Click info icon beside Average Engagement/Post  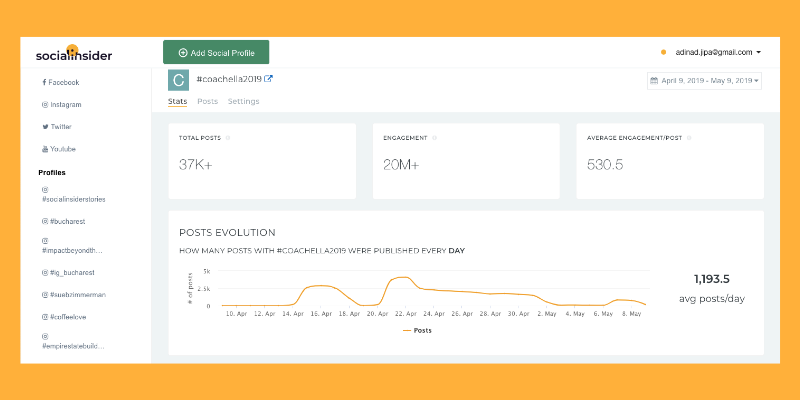[689, 138]
